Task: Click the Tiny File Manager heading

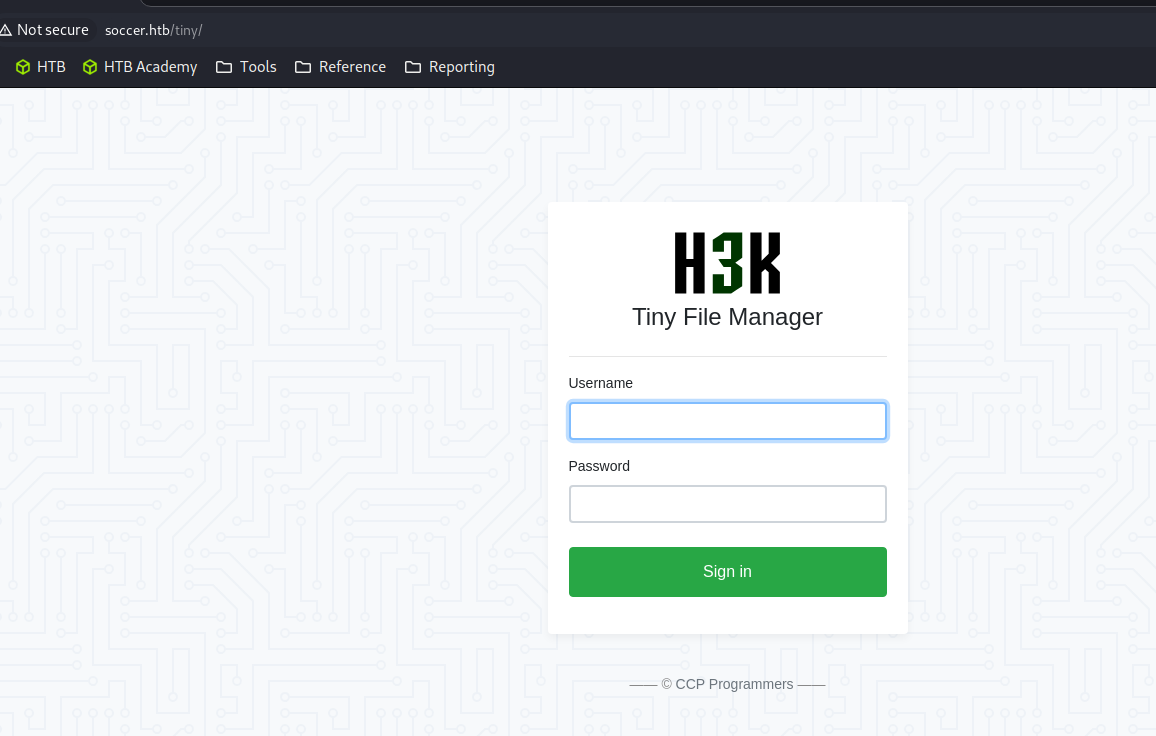Action: click(727, 317)
